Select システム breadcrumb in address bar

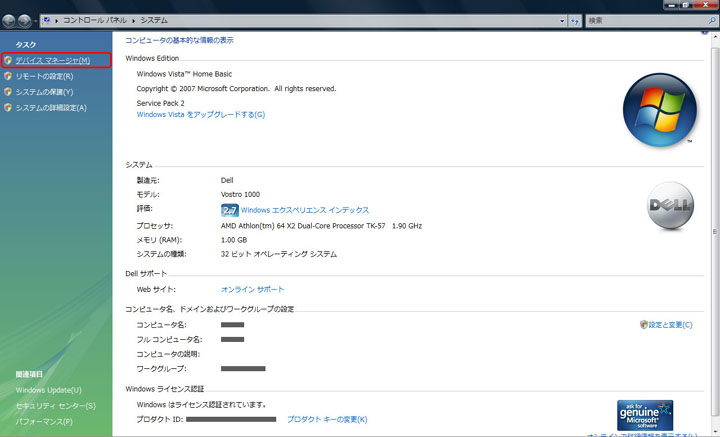tap(154, 21)
